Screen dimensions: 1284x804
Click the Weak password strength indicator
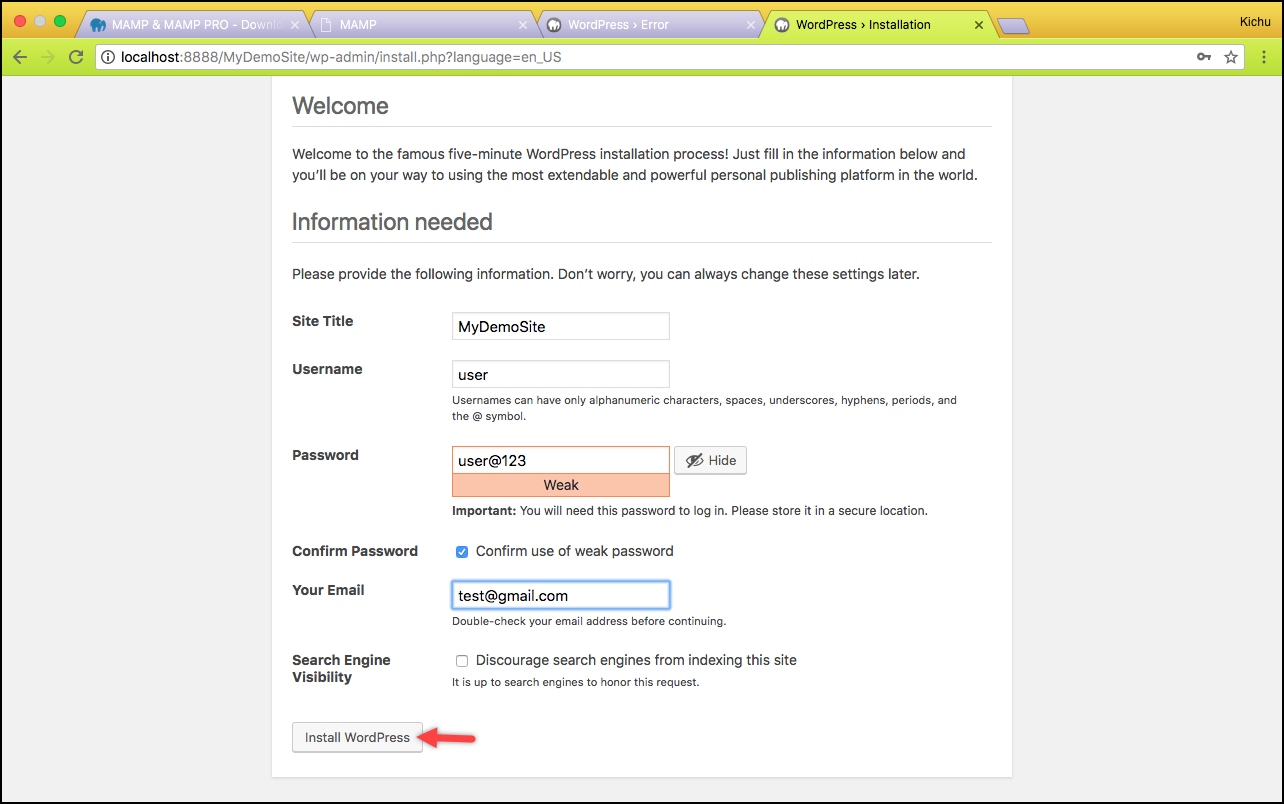point(561,485)
